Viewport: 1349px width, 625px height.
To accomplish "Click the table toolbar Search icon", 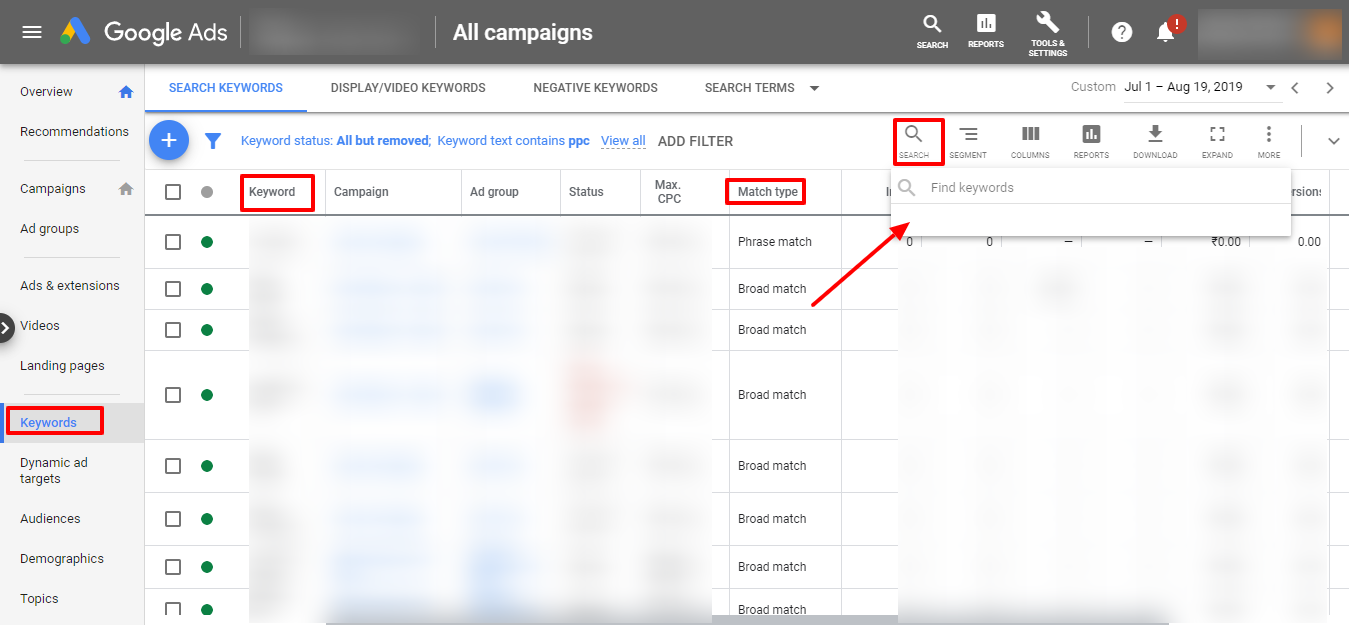I will pyautogui.click(x=914, y=141).
